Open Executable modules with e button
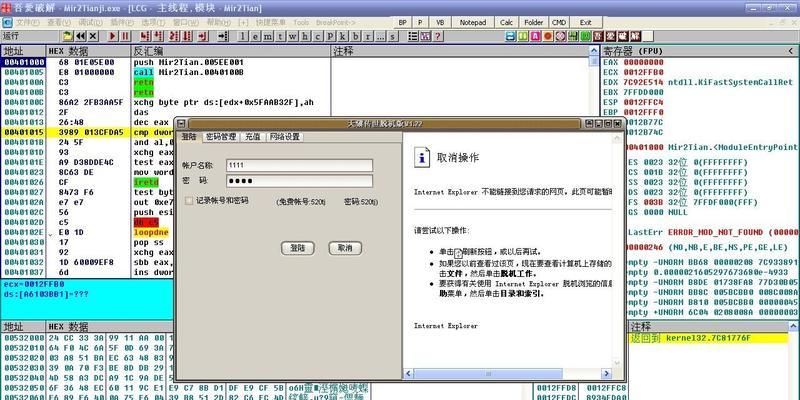Image resolution: width=800 pixels, height=400 pixels. [255, 36]
